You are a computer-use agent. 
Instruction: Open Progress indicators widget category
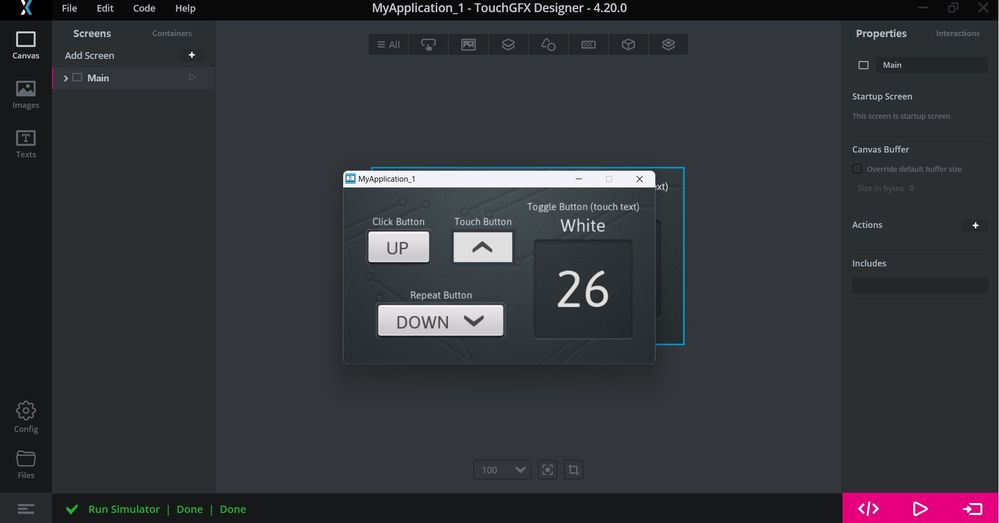tap(588, 45)
